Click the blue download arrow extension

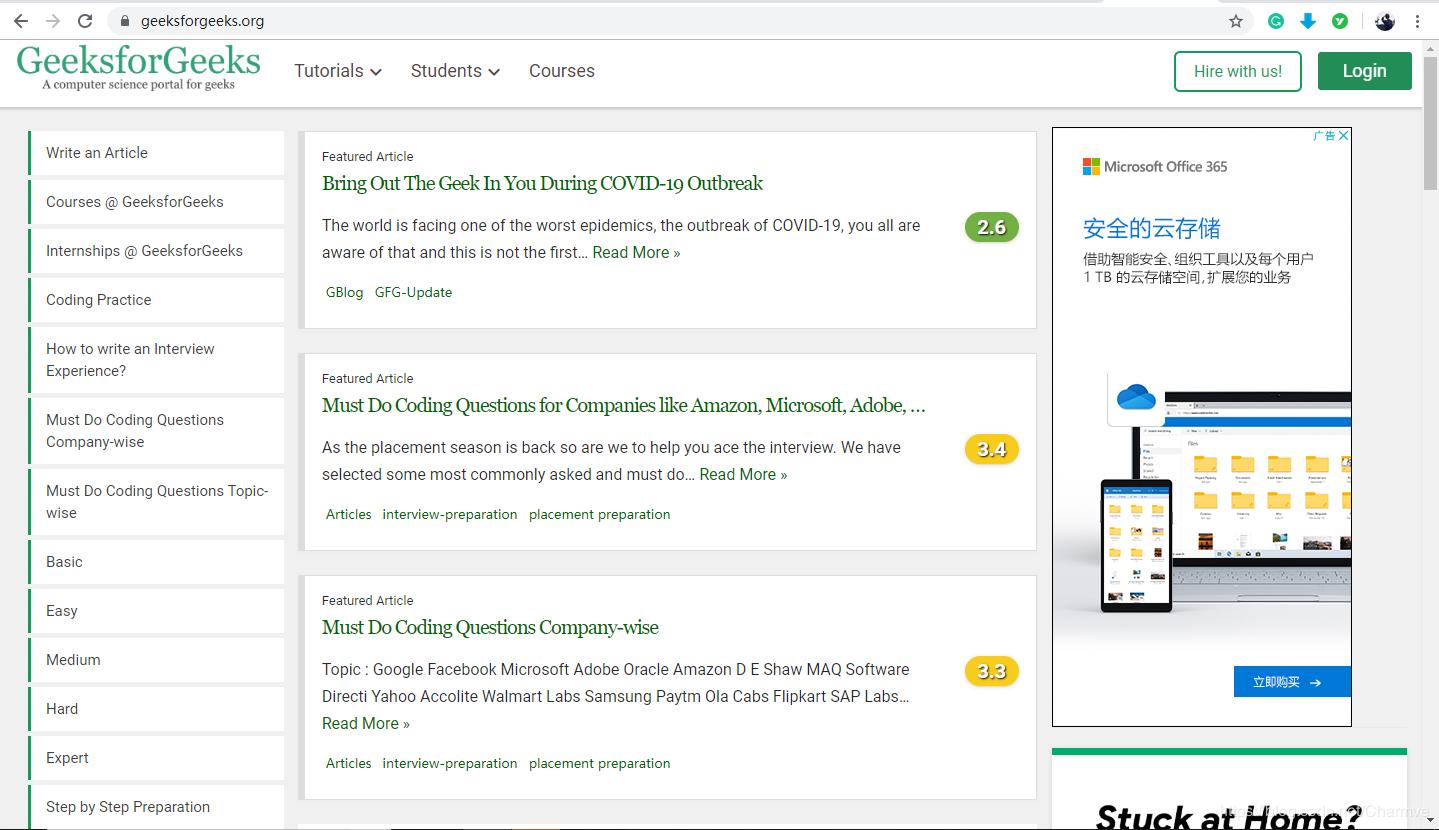tap(1307, 21)
